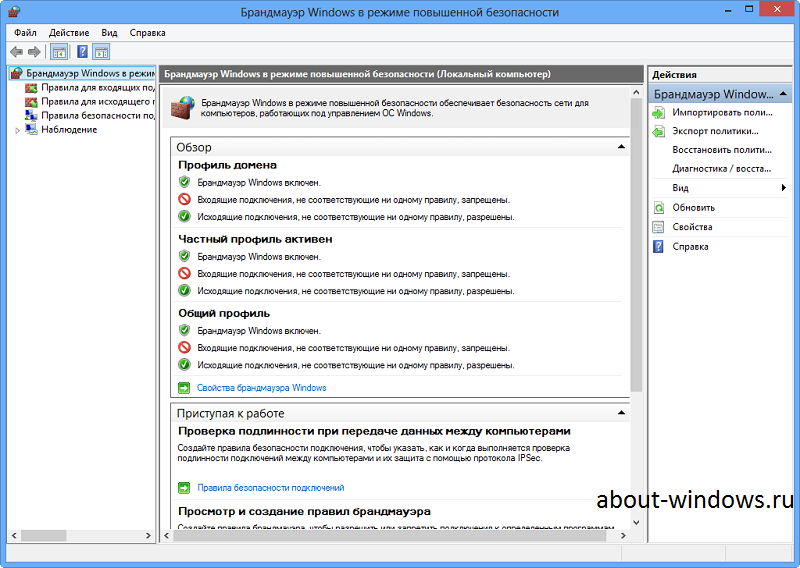Open the Свойства брандмауэра Windows link
This screenshot has height=568, width=800.
point(262,388)
